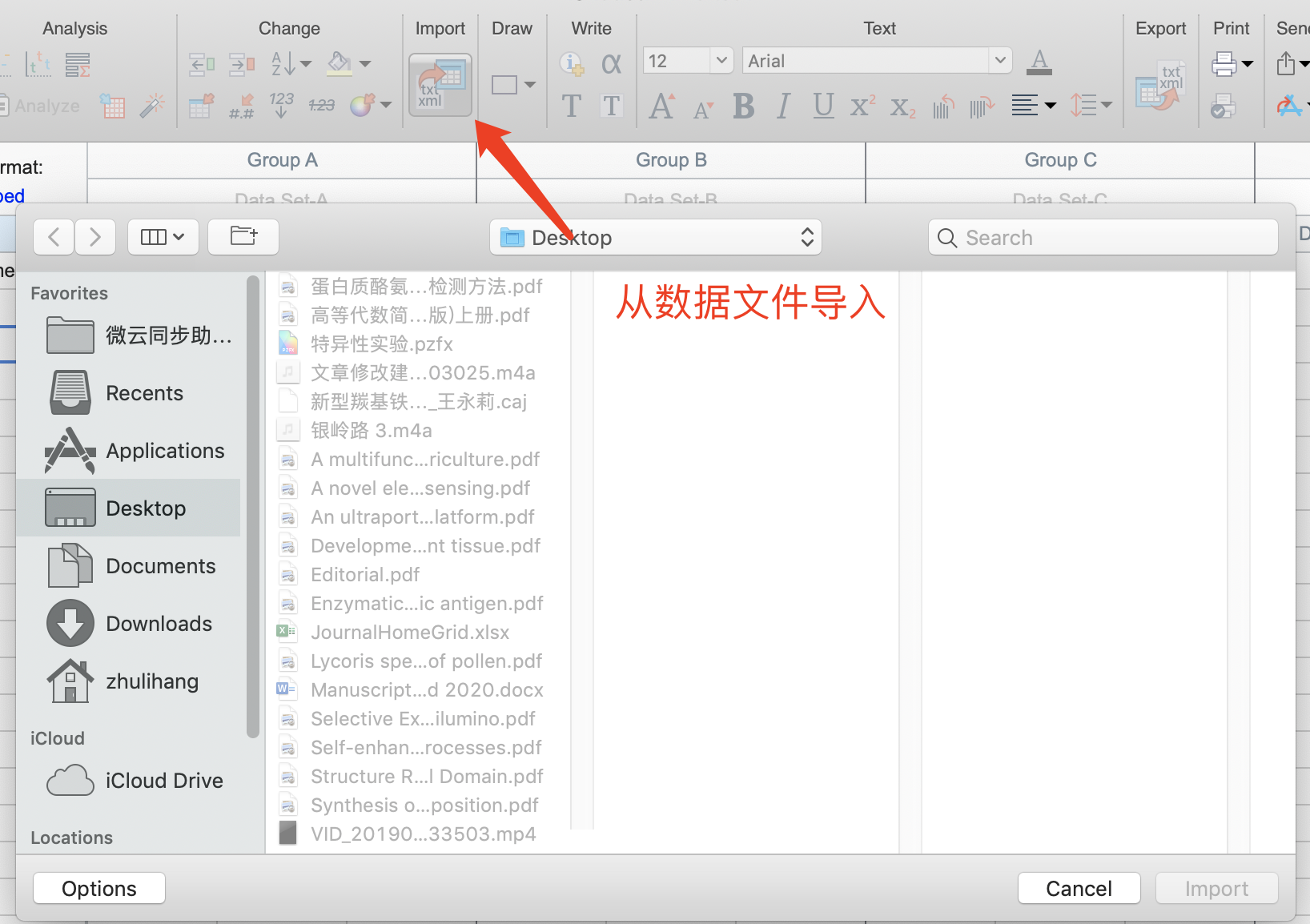Click the Analyze button
Screen dimensions: 1310x924
(40, 105)
